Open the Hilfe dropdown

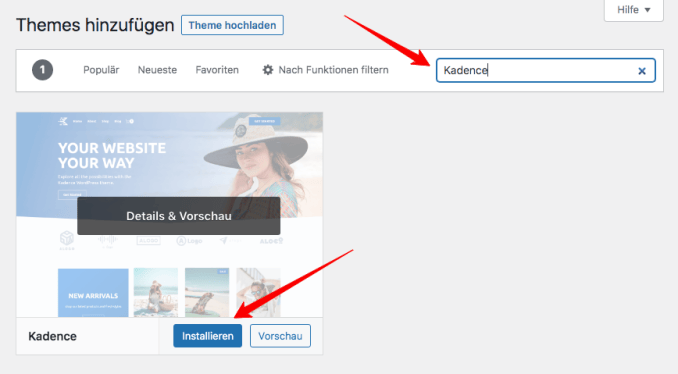(633, 10)
